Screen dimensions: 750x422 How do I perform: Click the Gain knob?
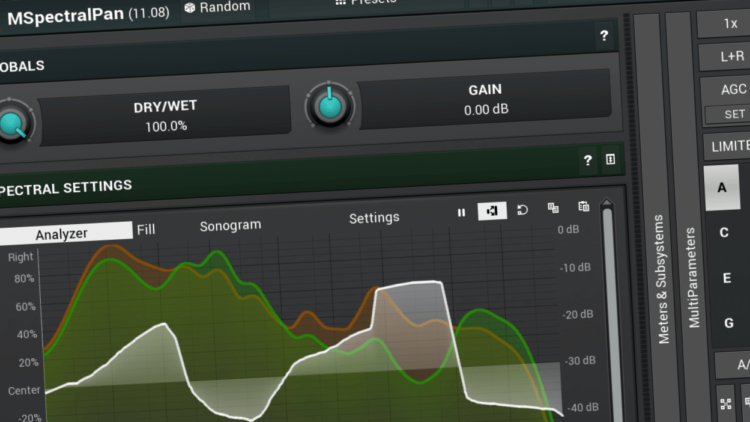click(x=330, y=106)
